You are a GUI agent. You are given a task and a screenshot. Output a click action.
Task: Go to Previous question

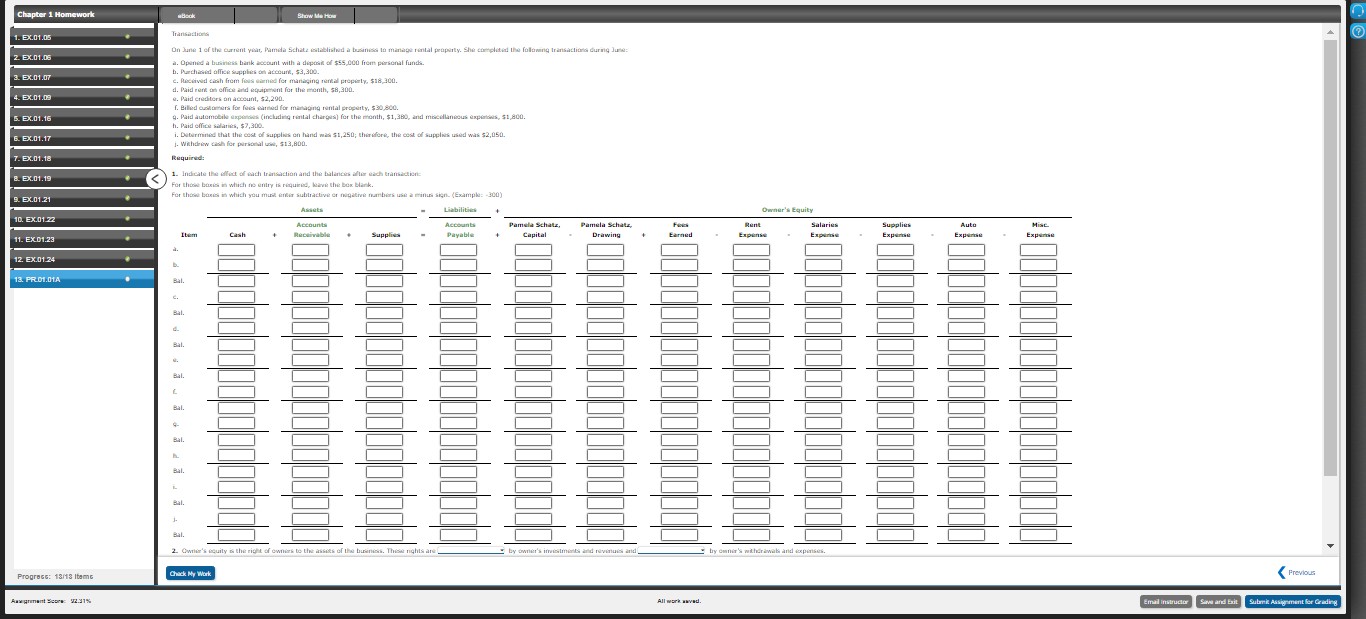[x=1298, y=573]
